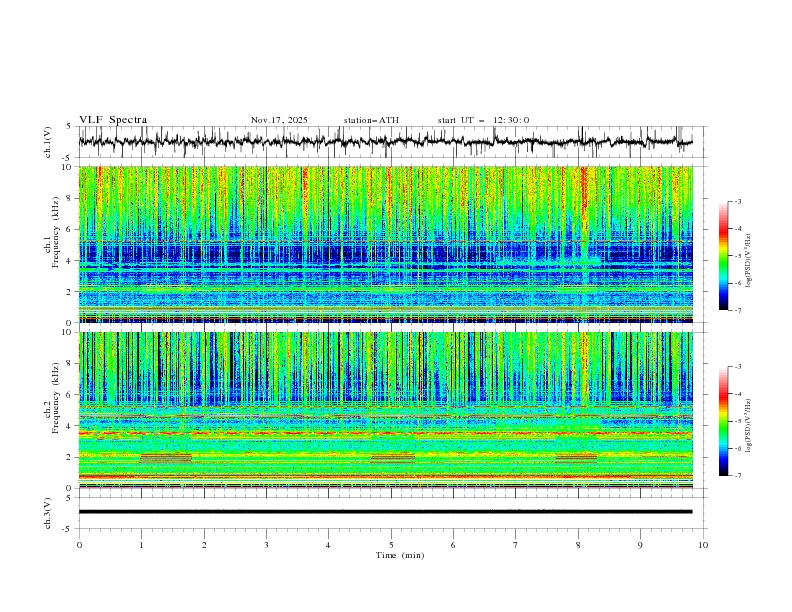Click the gray band near minute 5 in ch.2
The height and width of the screenshot is (612, 792).
393,458
